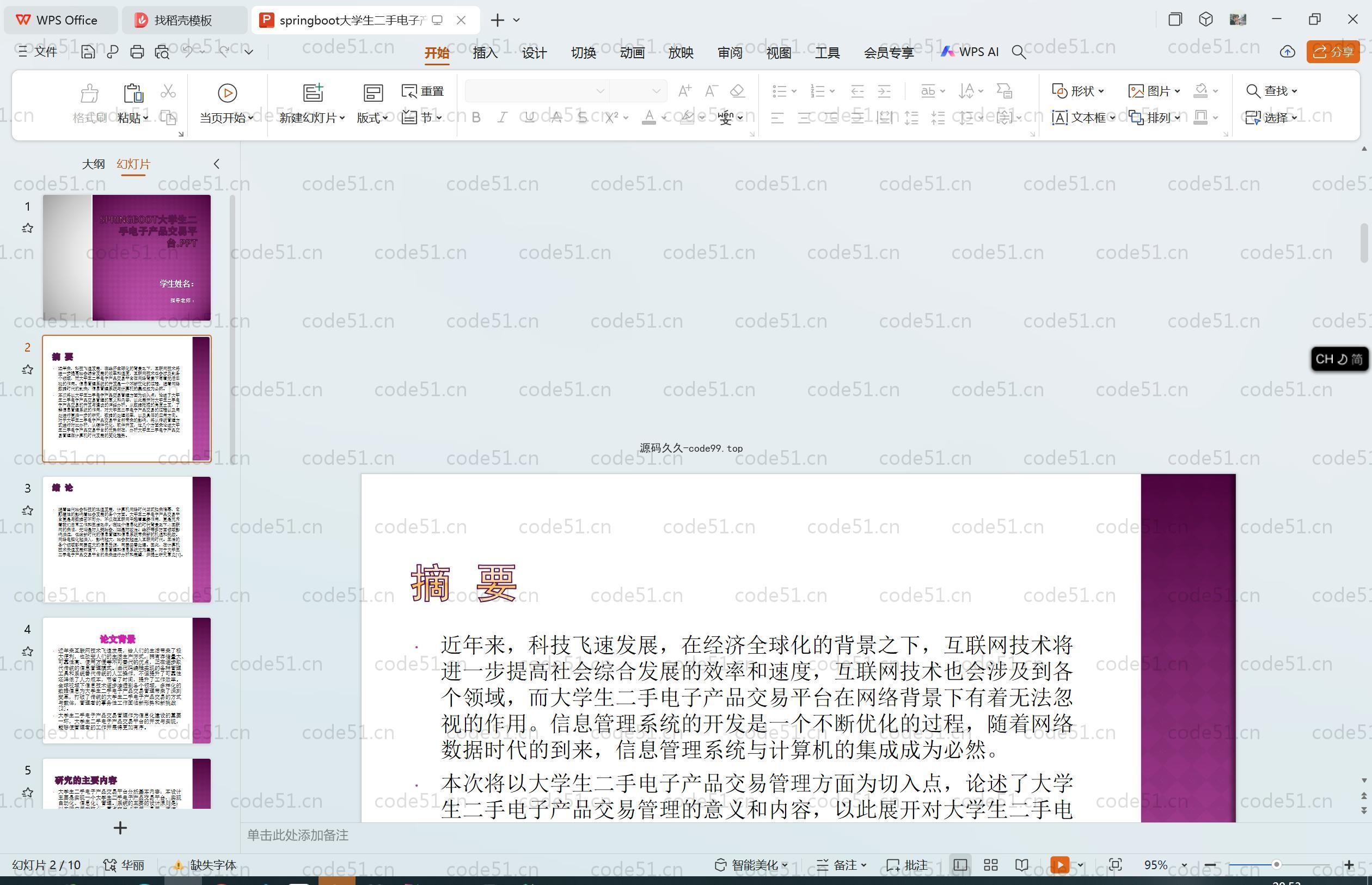
Task: Click the Decrease indent icon
Action: pos(857,91)
